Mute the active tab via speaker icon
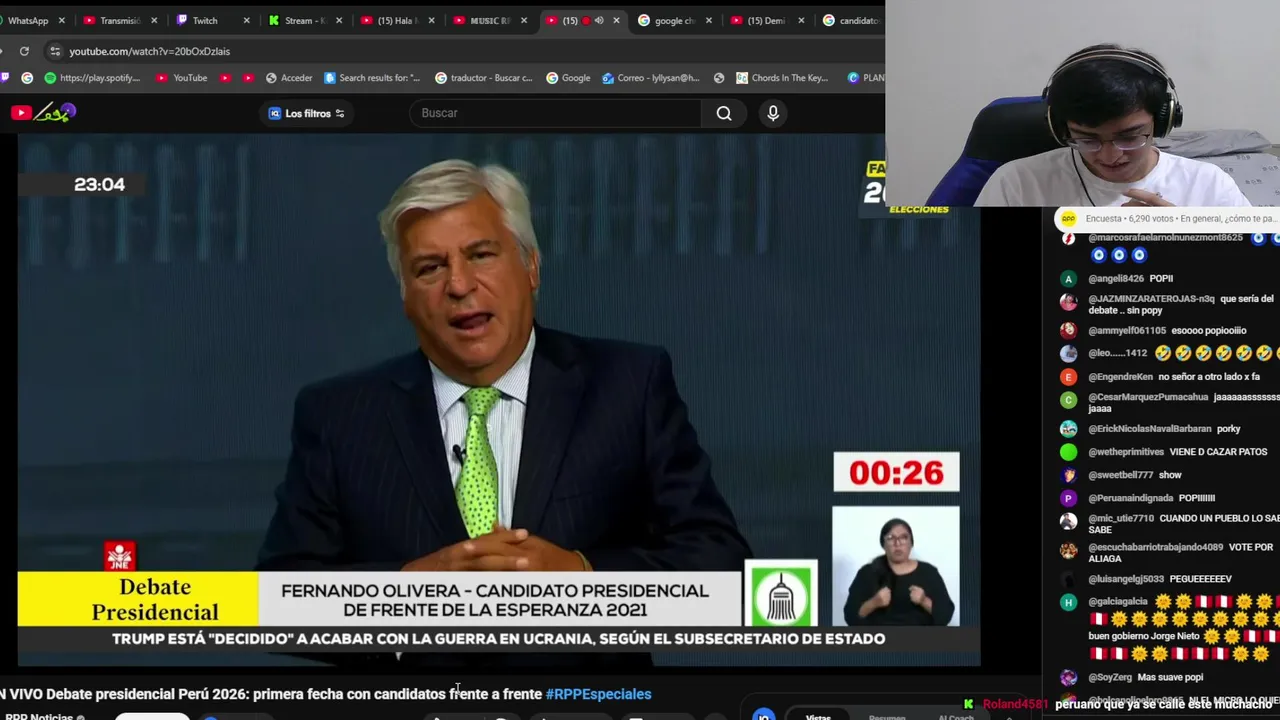 599,20
